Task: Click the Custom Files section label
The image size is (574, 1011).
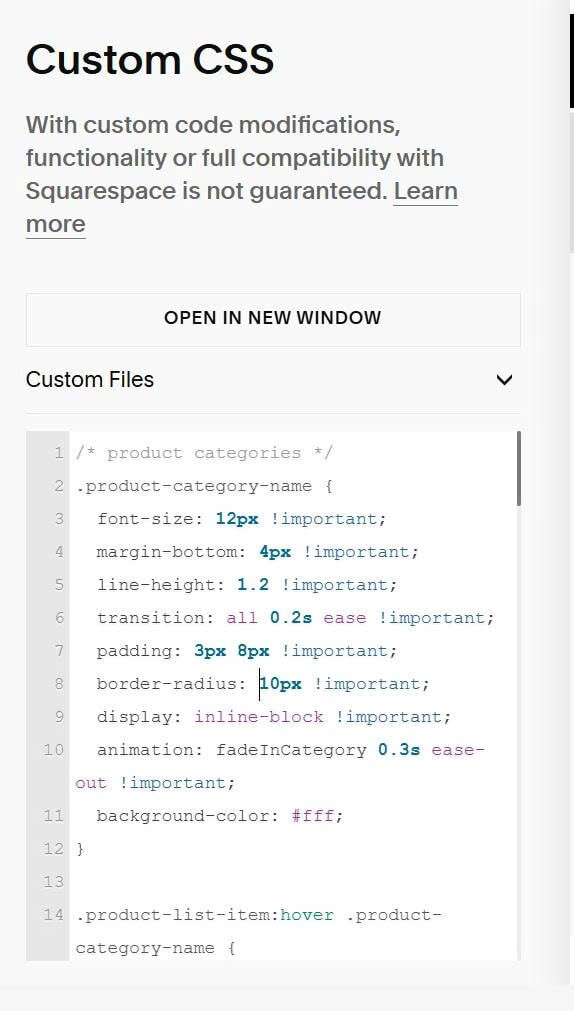Action: pos(90,380)
